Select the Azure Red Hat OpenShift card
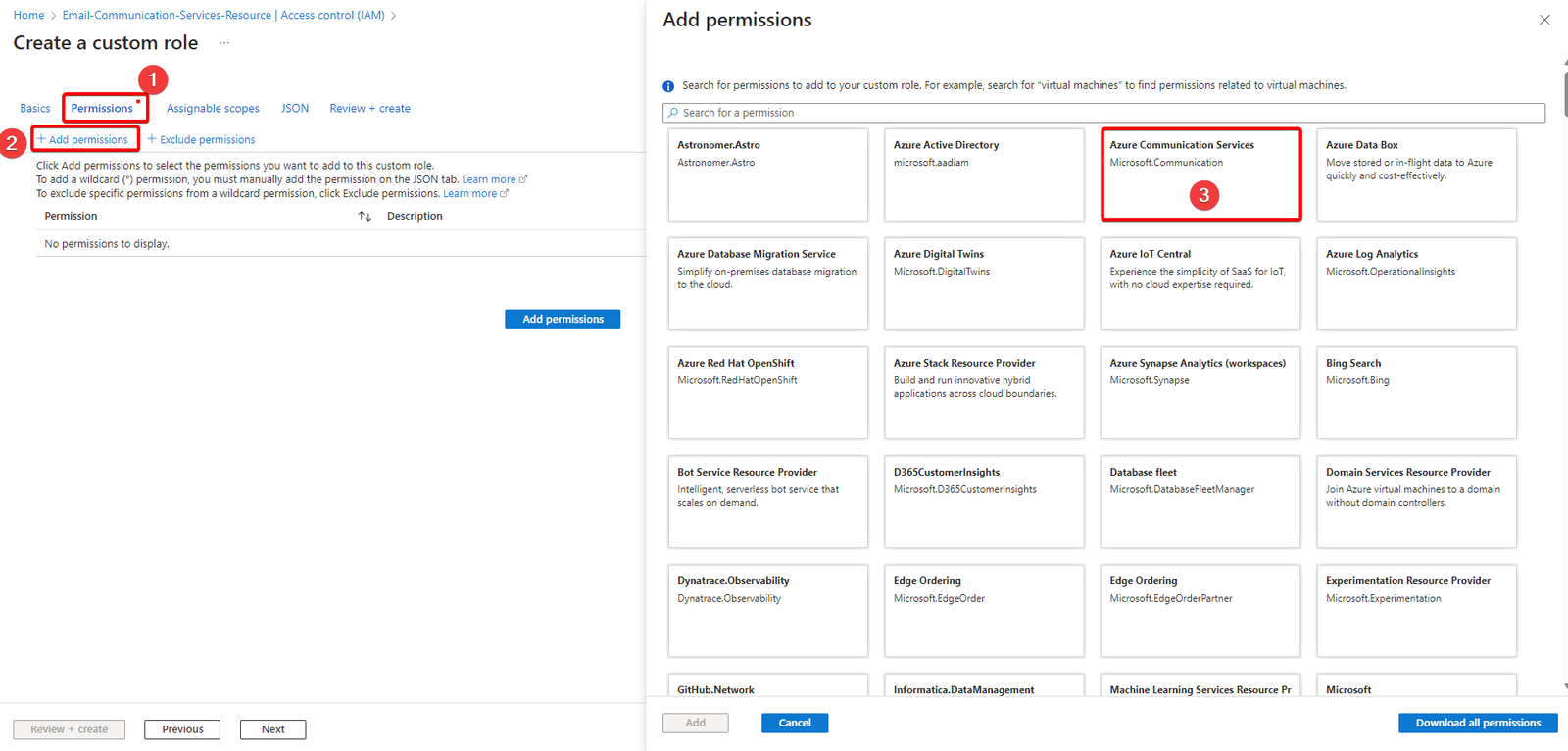 click(x=768, y=392)
